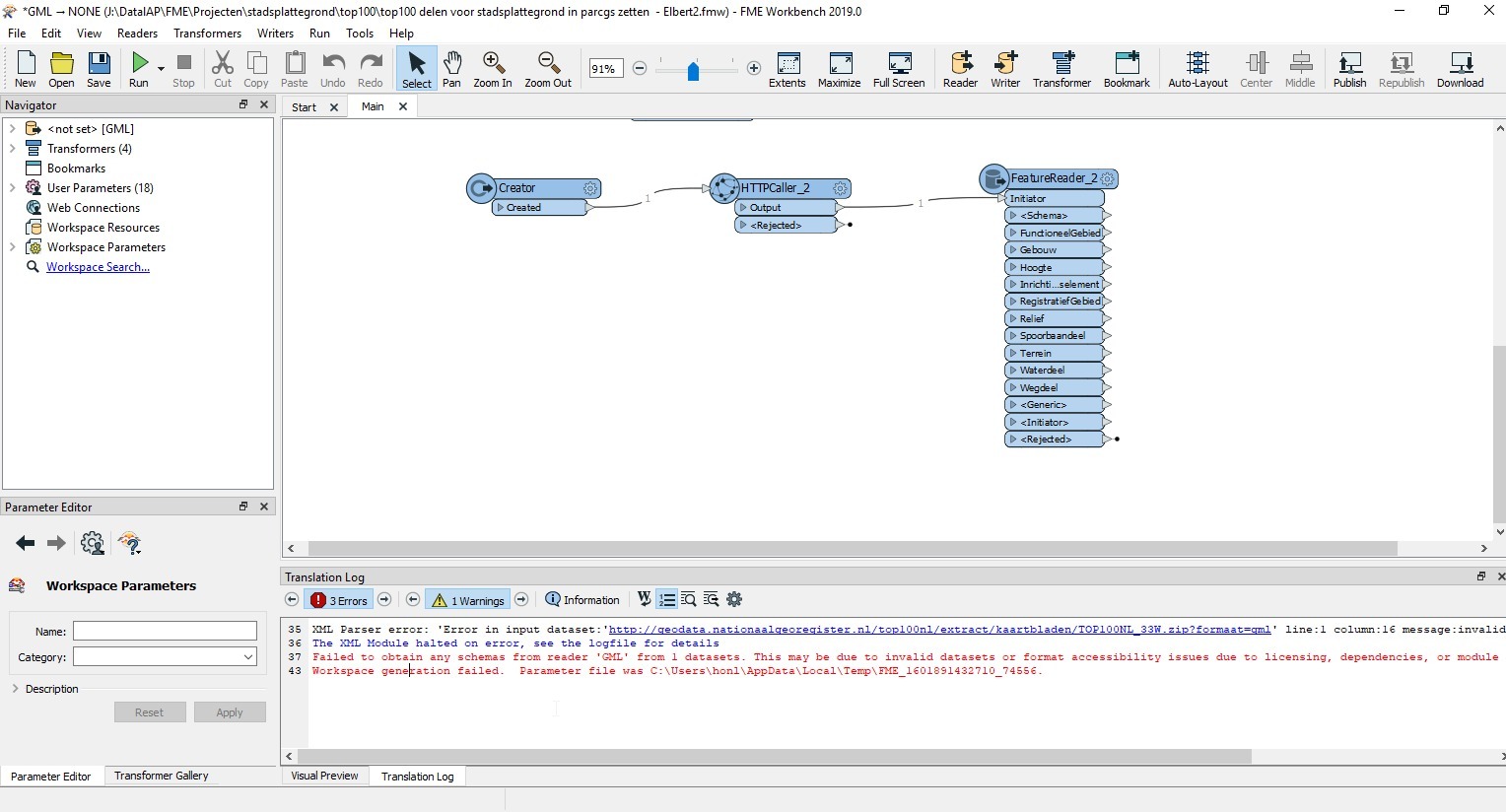This screenshot has width=1506, height=812.
Task: Open the Readers menu
Action: click(x=137, y=33)
